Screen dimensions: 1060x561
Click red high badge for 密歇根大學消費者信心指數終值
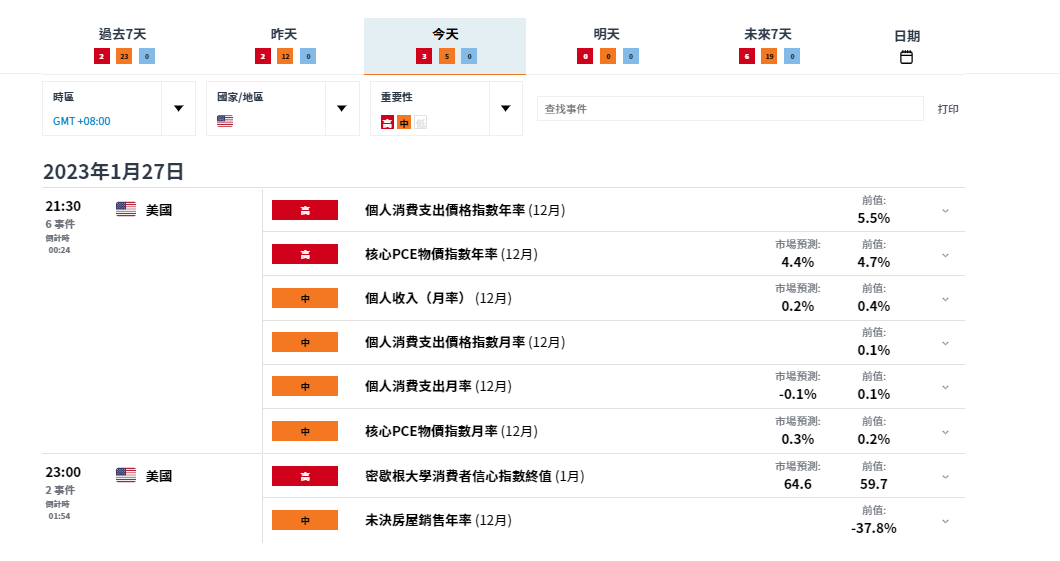305,476
